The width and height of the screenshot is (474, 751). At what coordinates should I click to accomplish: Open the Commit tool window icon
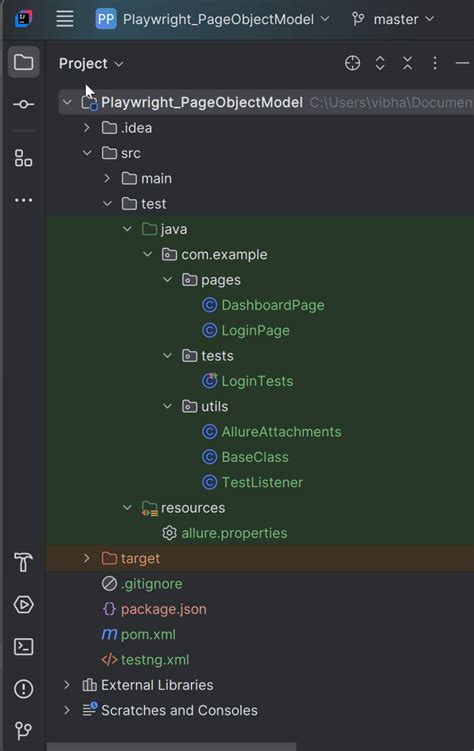click(x=23, y=104)
